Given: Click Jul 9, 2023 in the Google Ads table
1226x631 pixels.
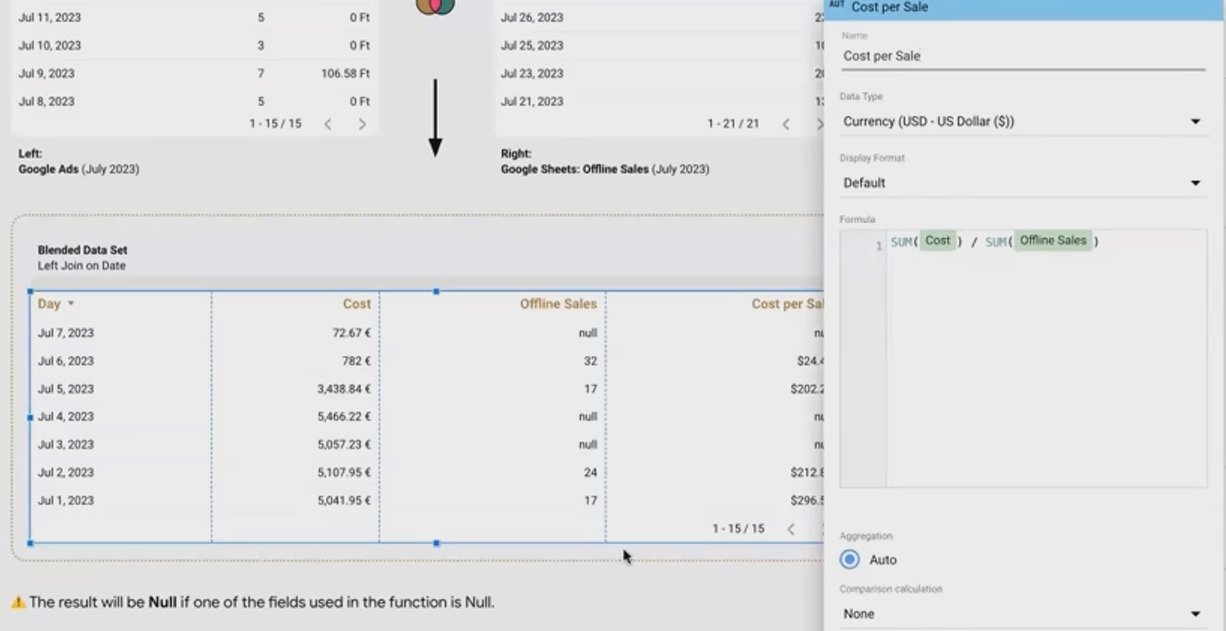Looking at the screenshot, I should point(47,74).
